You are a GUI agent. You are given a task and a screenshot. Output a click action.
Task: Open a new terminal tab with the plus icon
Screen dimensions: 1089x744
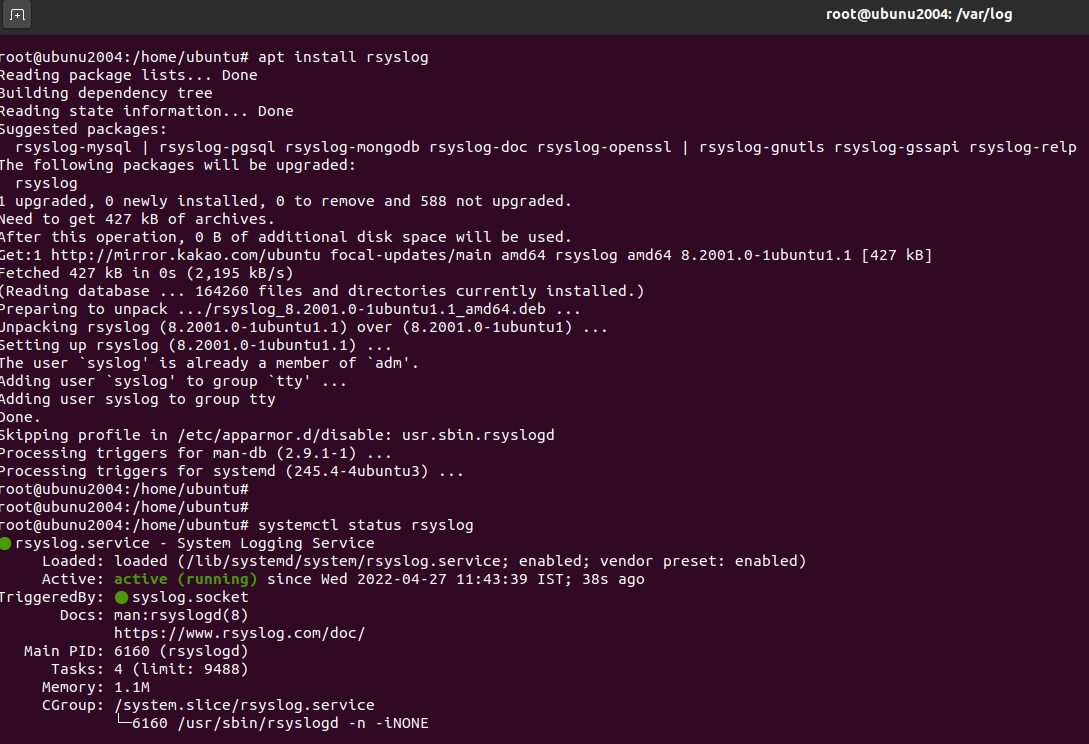pos(17,15)
